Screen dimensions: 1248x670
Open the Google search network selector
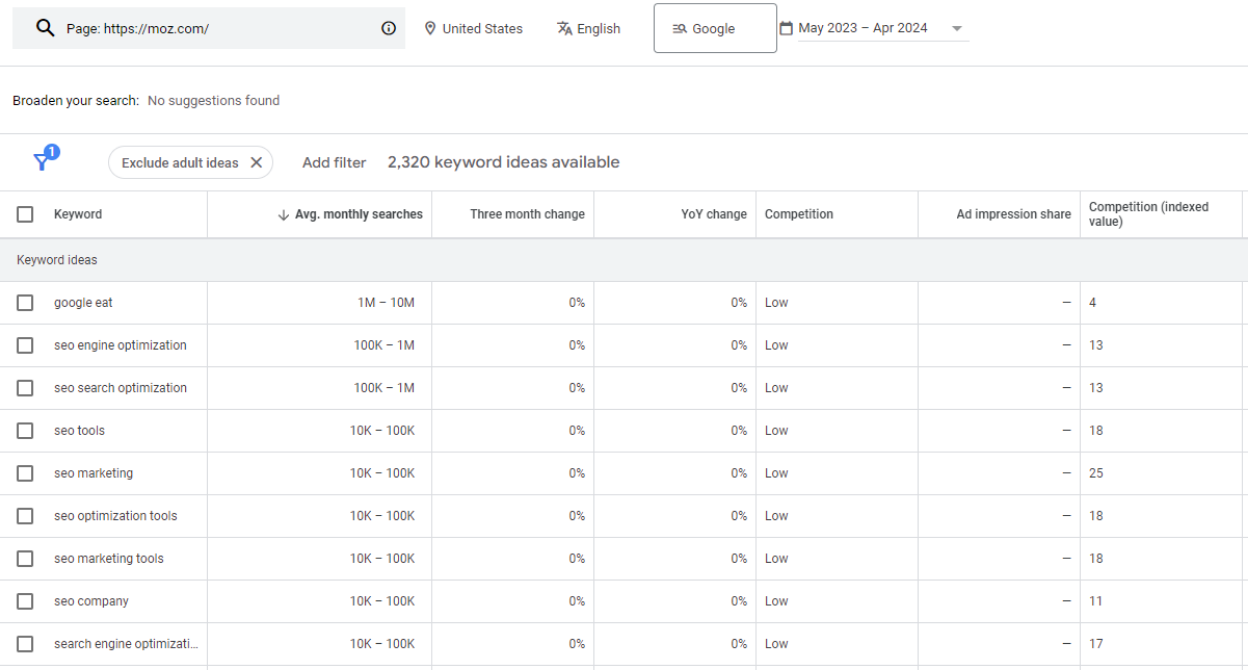714,28
